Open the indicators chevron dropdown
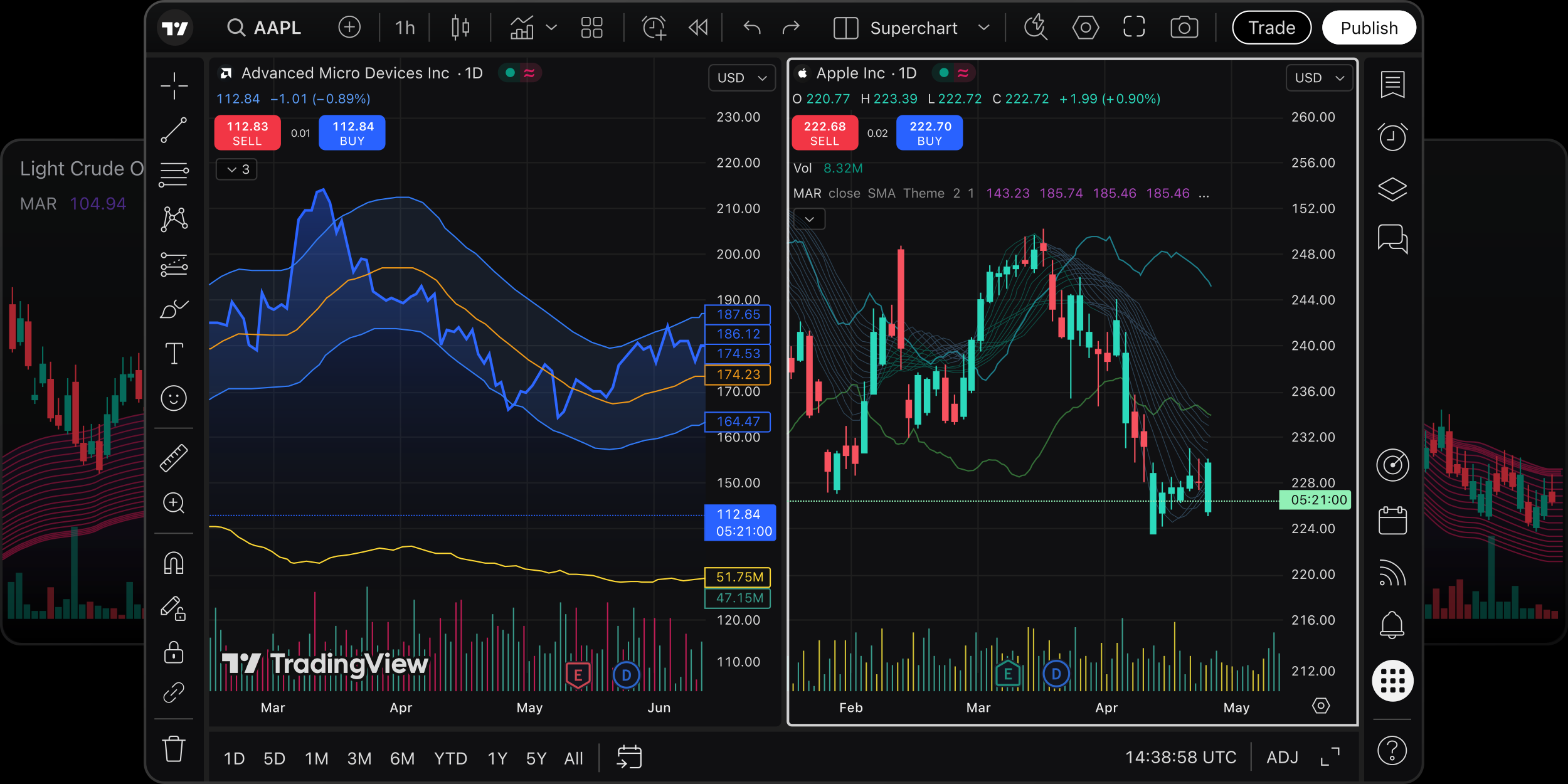This screenshot has width=1568, height=784. click(x=551, y=28)
